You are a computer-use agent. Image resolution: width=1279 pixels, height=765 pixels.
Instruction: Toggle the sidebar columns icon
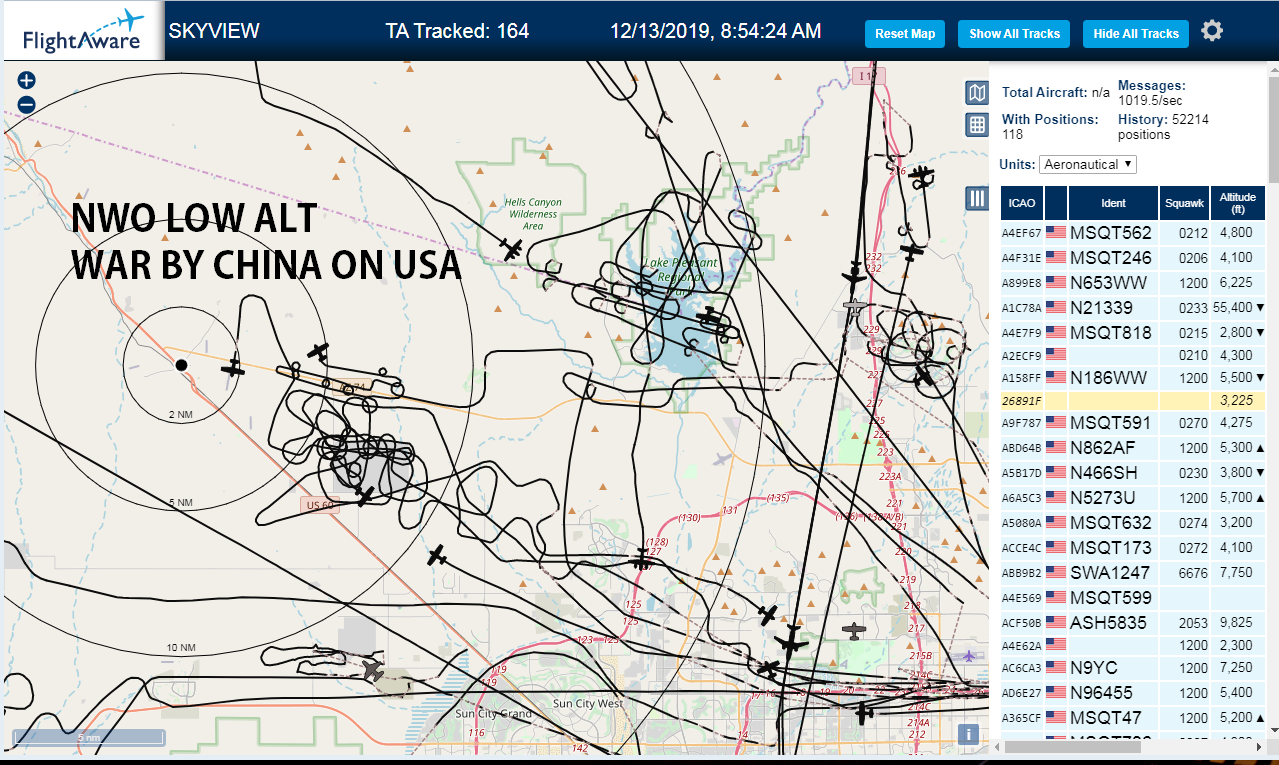[977, 198]
